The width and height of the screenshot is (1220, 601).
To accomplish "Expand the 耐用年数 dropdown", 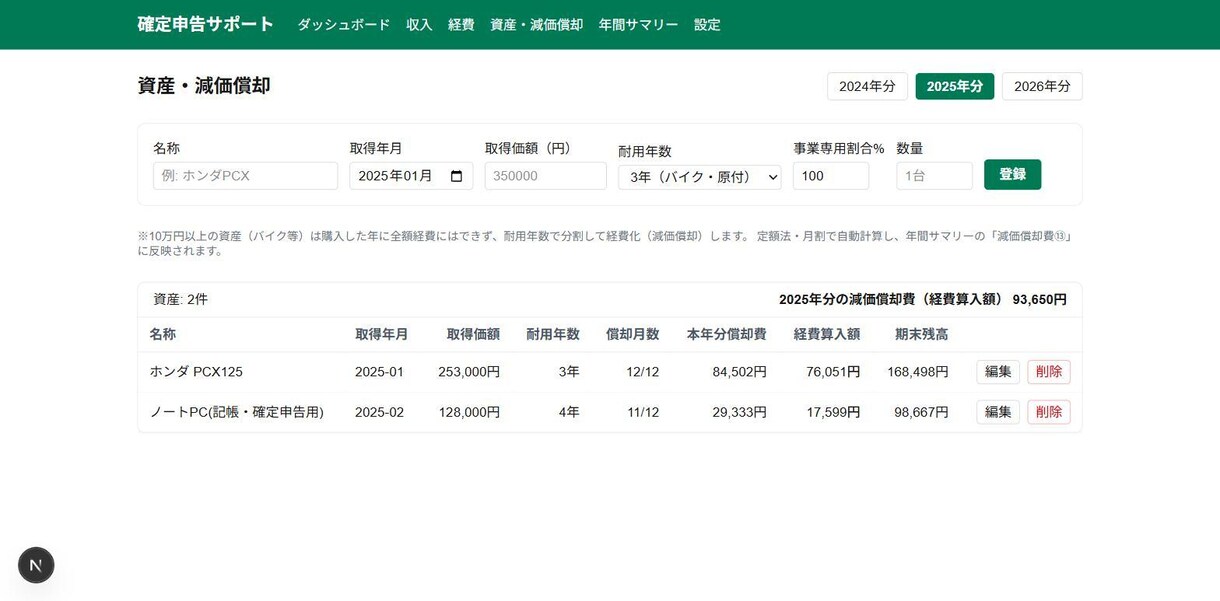I will 699,177.
